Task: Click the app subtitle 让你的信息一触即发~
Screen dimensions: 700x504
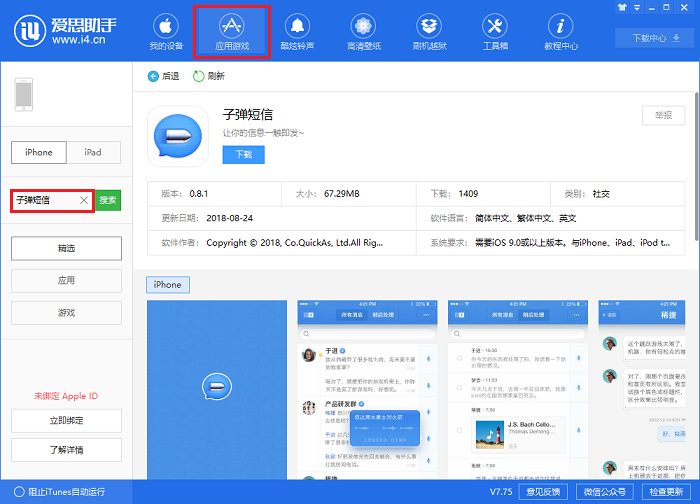Action: tap(263, 133)
